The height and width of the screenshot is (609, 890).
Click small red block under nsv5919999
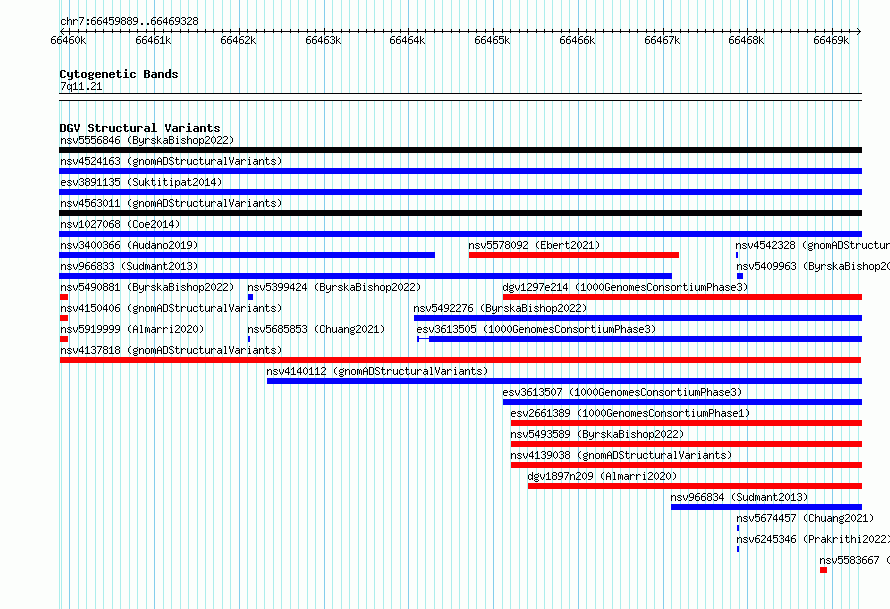pyautogui.click(x=64, y=339)
